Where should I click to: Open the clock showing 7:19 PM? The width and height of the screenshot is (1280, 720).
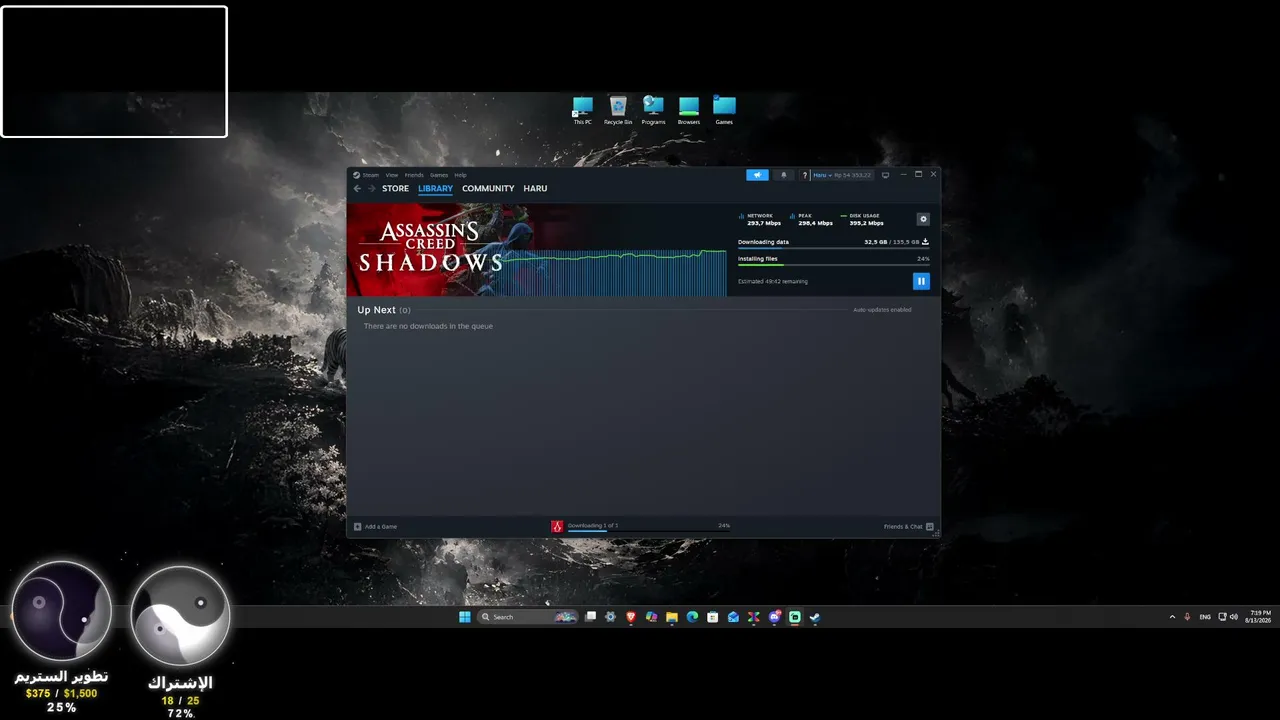(x=1259, y=617)
